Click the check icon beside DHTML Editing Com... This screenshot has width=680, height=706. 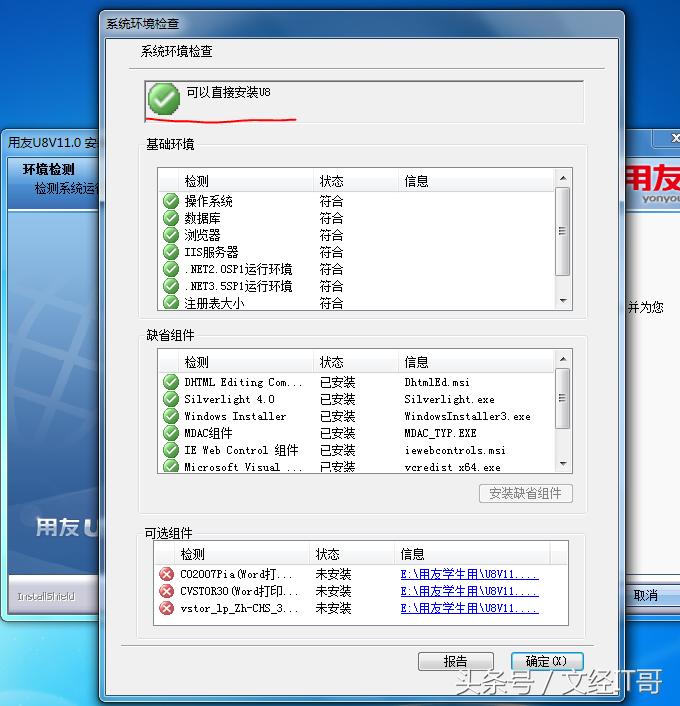171,382
